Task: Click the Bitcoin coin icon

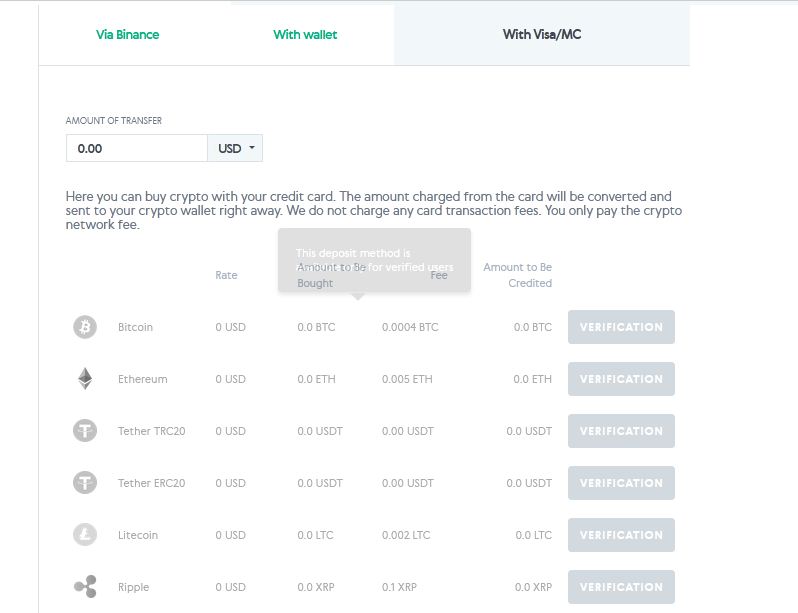Action: coord(85,327)
